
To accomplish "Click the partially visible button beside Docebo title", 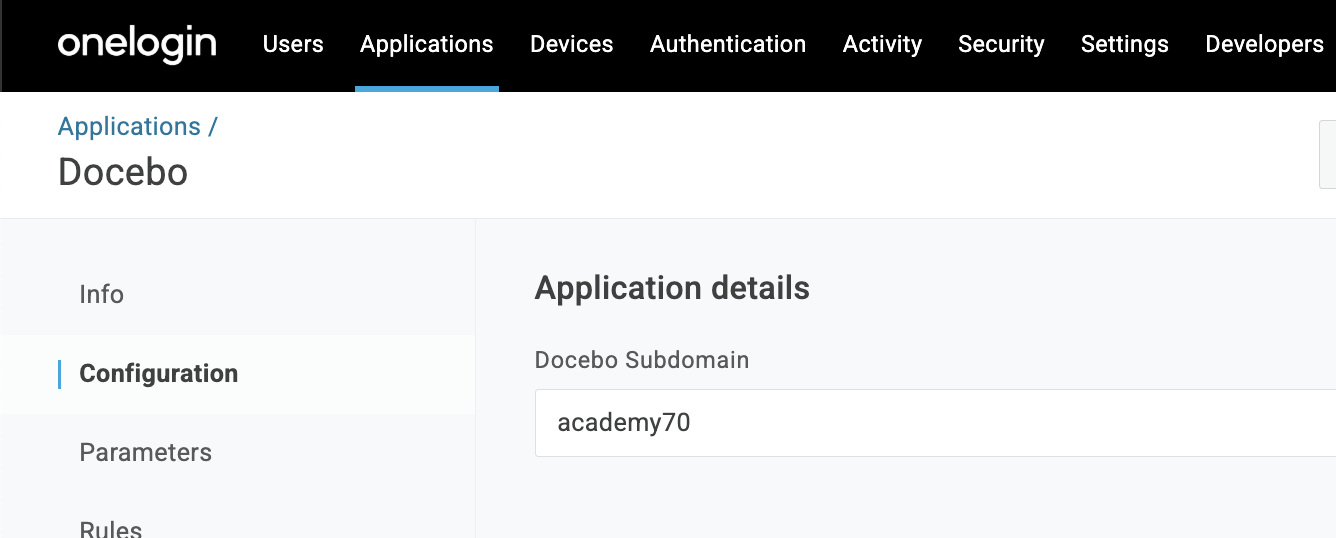I will tap(1328, 157).
